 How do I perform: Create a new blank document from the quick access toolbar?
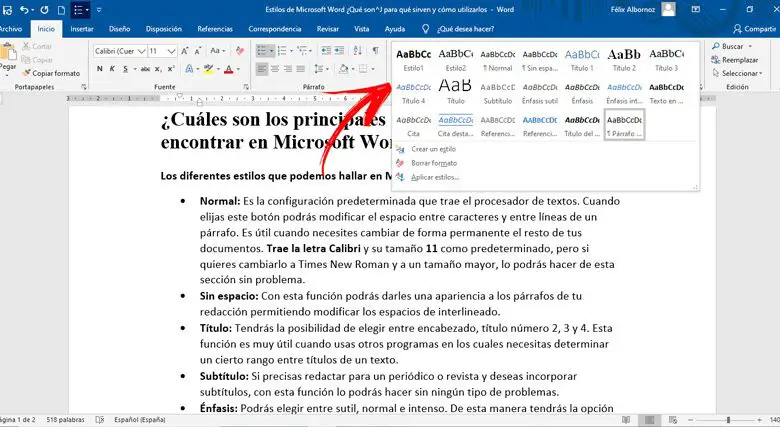pyautogui.click(x=61, y=9)
